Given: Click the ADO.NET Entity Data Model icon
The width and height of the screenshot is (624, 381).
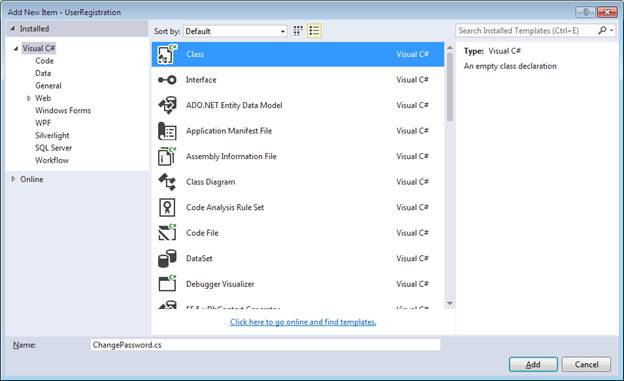Looking at the screenshot, I should click(167, 105).
